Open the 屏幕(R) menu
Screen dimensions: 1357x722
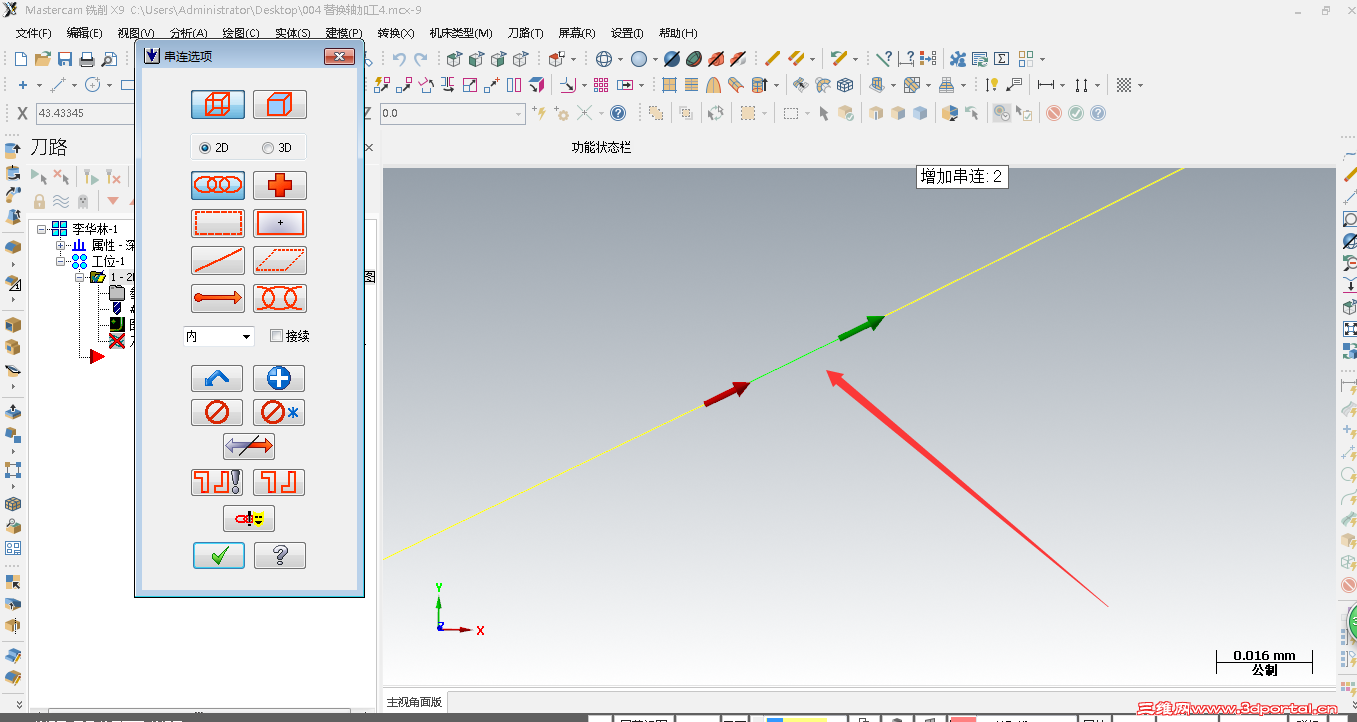click(x=577, y=33)
